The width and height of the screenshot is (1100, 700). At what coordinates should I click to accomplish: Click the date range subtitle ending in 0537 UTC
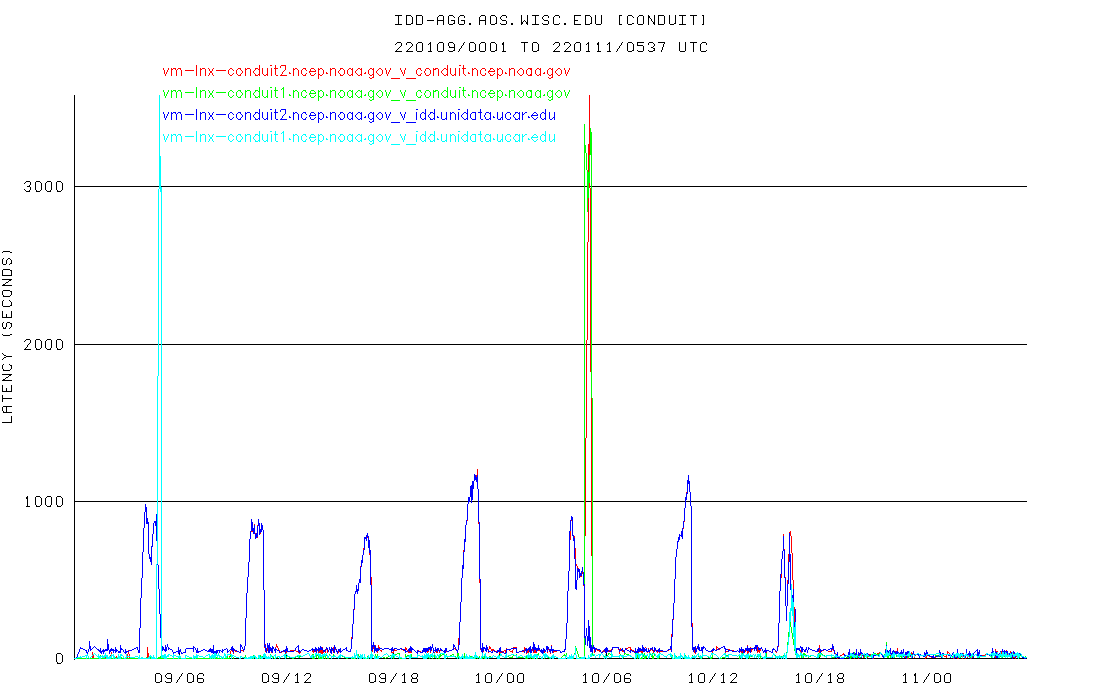(551, 47)
